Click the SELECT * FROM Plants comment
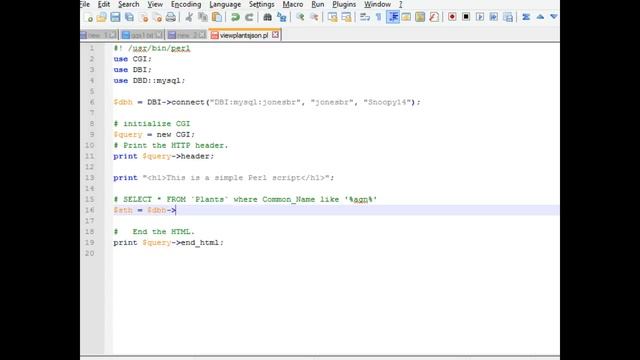 (x=245, y=199)
